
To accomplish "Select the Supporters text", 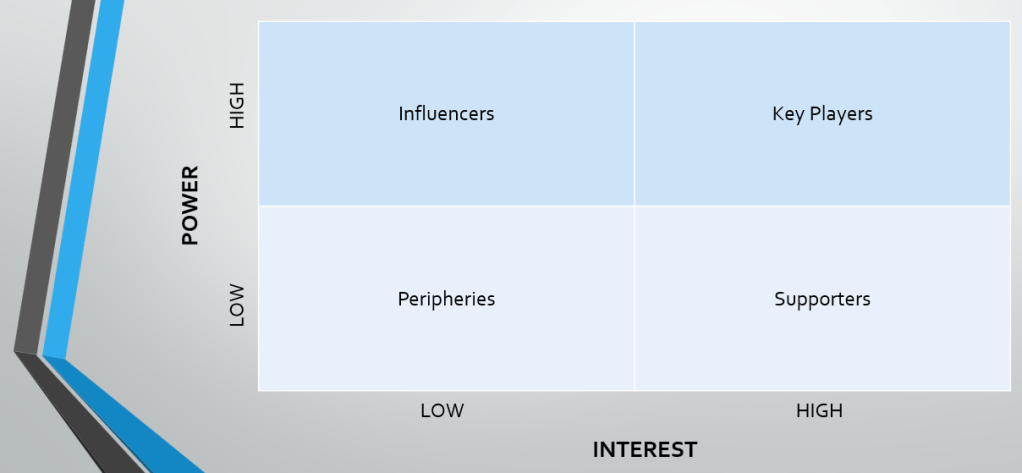I will click(x=822, y=299).
